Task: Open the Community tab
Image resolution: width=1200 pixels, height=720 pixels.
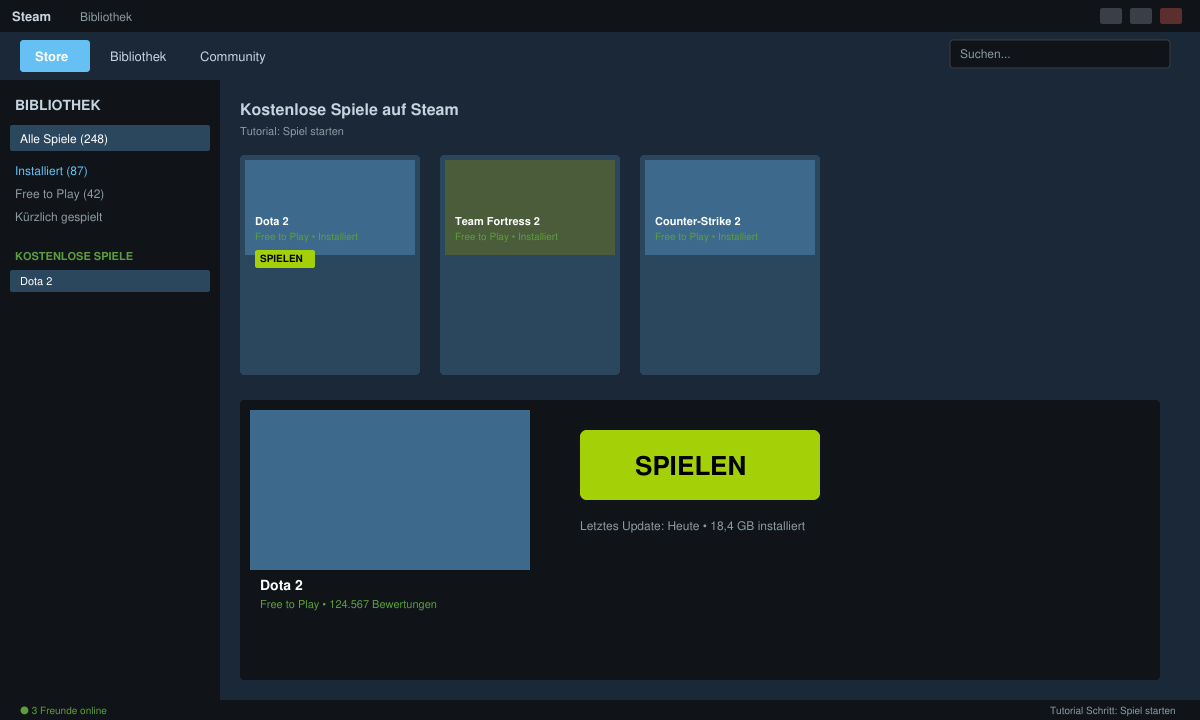Action: pos(233,56)
